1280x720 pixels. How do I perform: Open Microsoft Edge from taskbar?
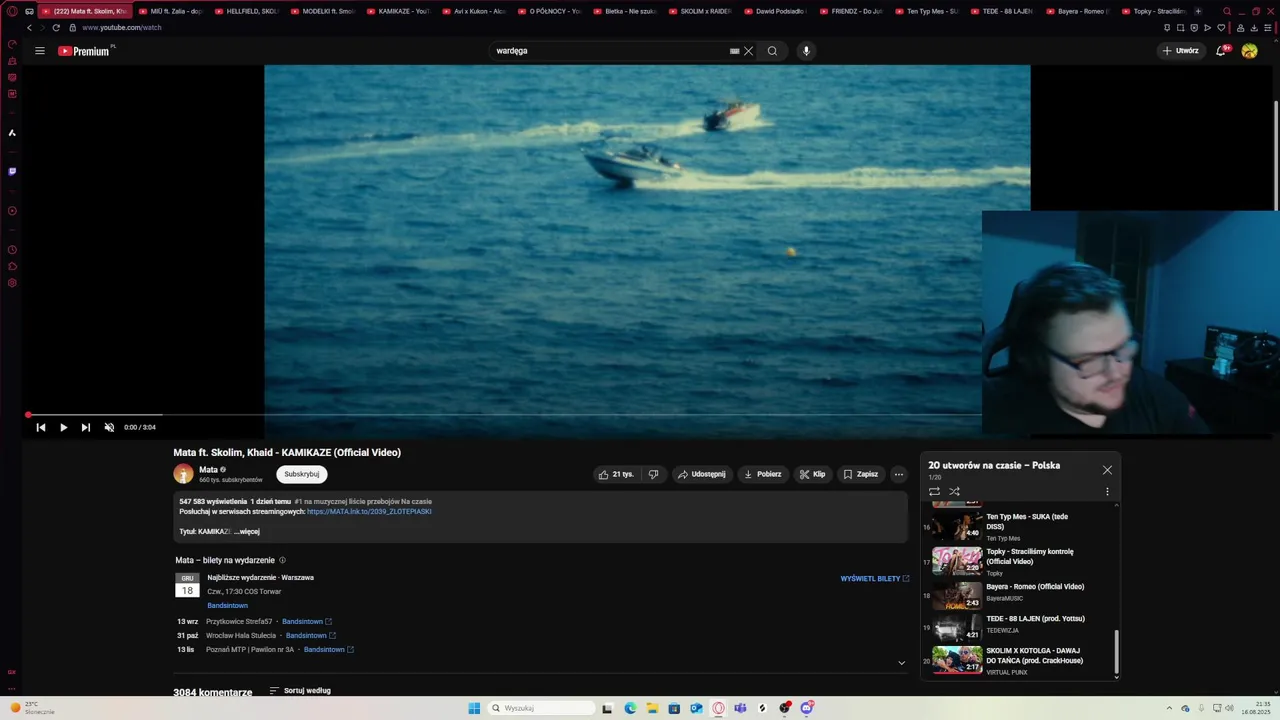(630, 708)
